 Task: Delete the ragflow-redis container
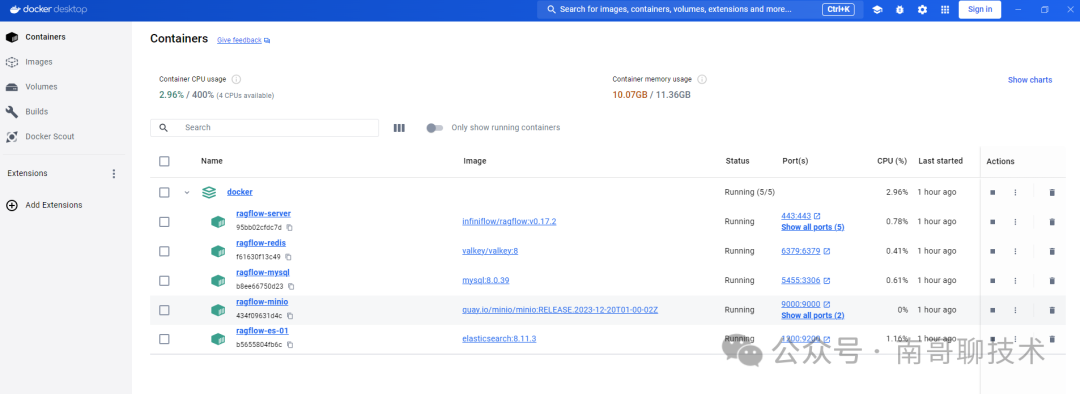point(1052,251)
